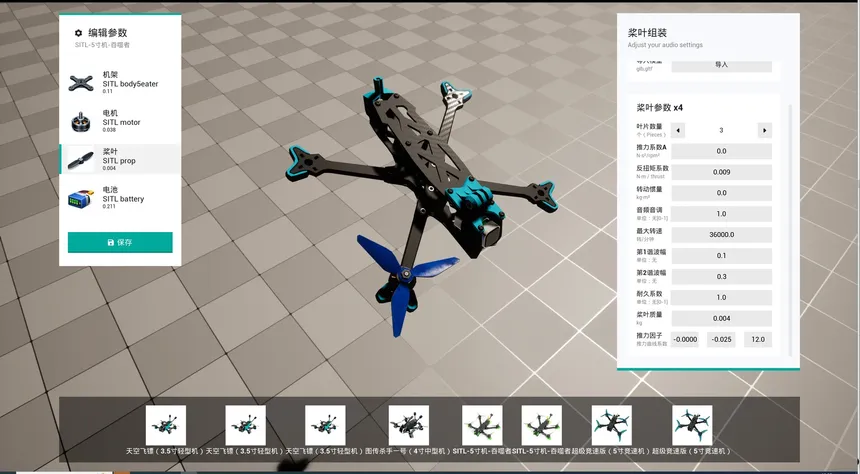Click the 推力因子 field showing -0.0000
Image resolution: width=860 pixels, height=474 pixels.
pyautogui.click(x=685, y=339)
